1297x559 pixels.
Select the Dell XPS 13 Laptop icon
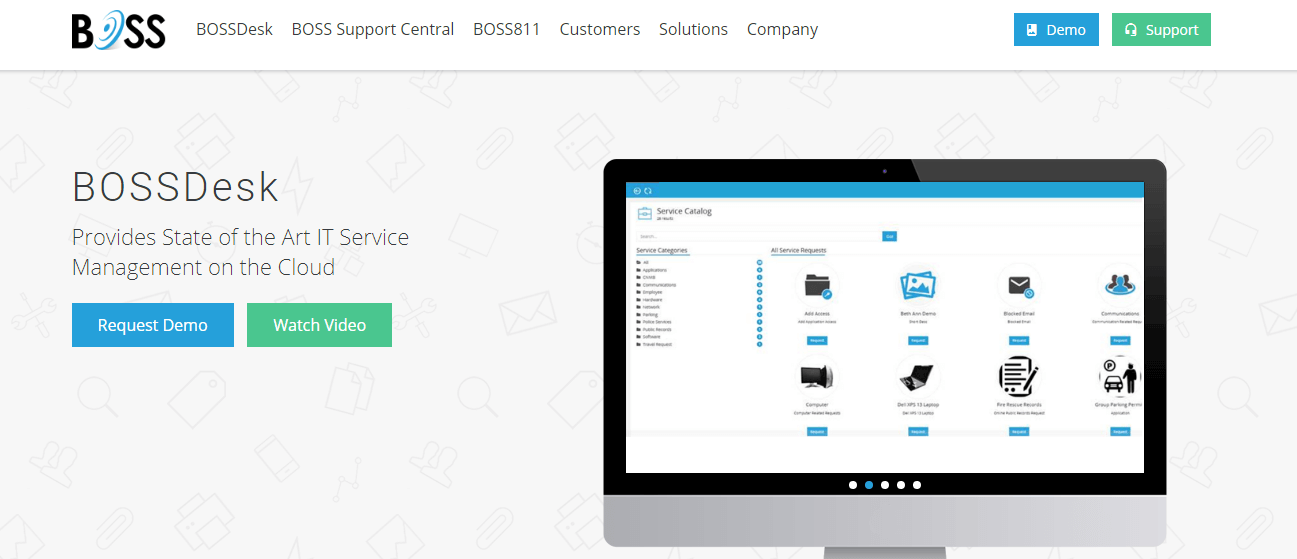coord(918,377)
